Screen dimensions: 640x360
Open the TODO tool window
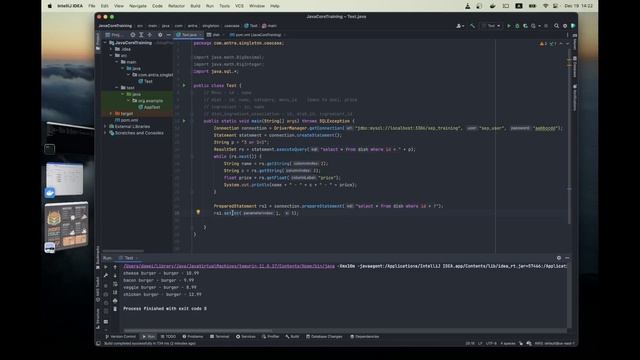[x=168, y=337]
